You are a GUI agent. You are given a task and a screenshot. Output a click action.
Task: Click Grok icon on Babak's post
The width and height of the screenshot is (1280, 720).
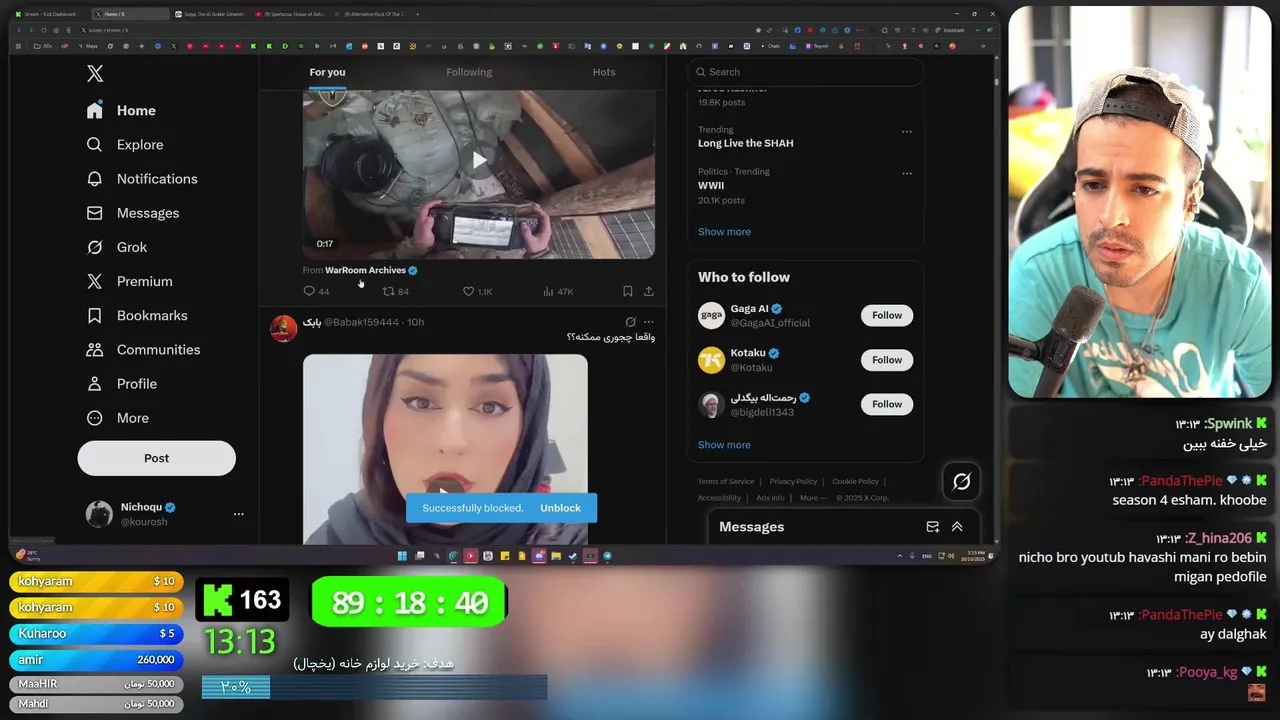click(x=630, y=322)
